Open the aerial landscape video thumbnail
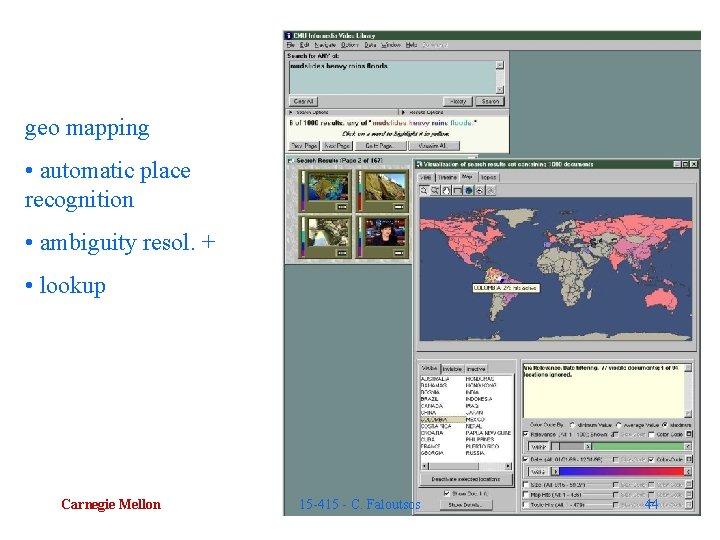Screen dimensions: 720x540 pos(328,232)
